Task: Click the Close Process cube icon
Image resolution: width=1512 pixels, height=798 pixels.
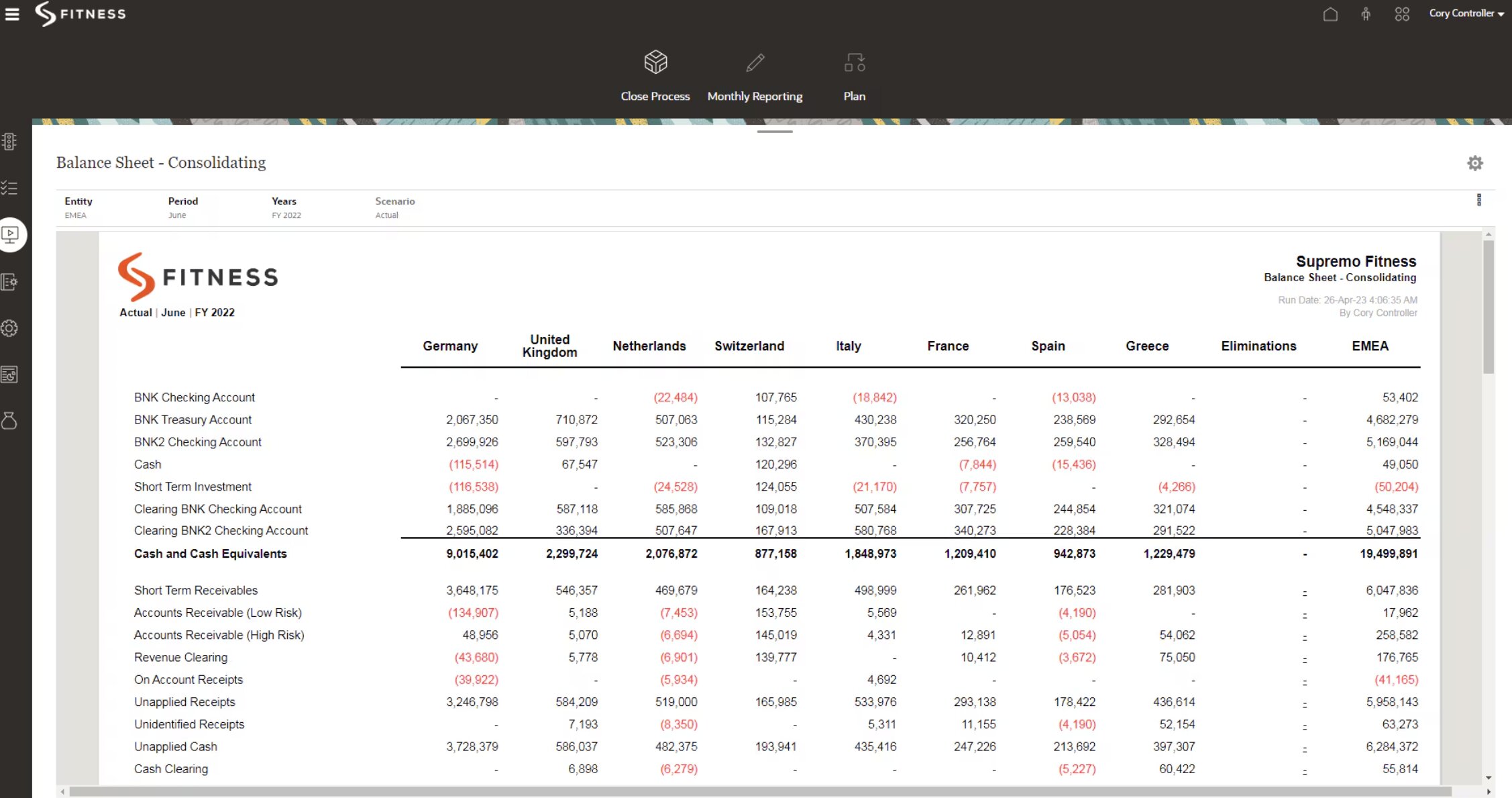Action: tap(655, 62)
